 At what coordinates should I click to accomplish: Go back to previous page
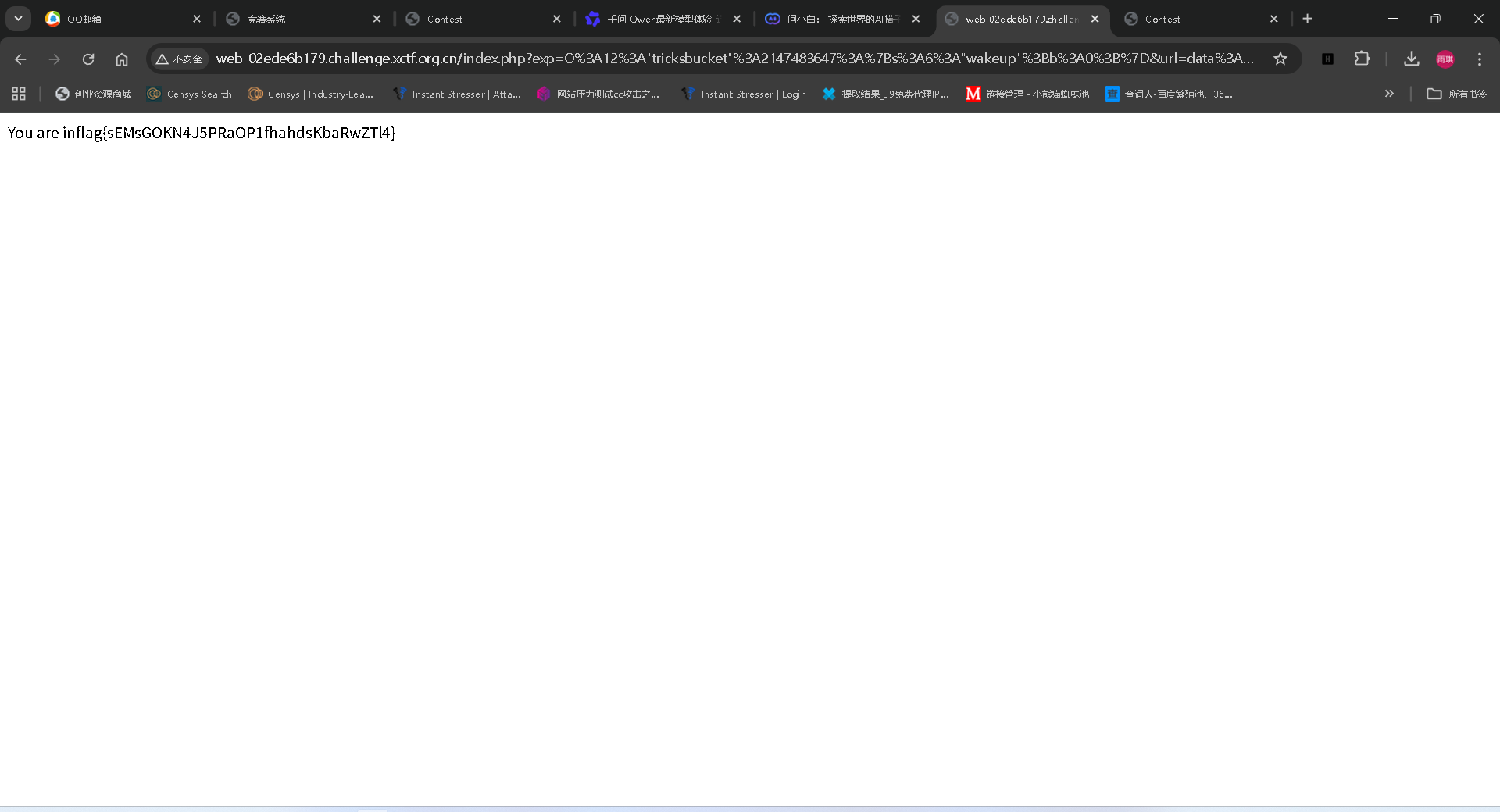pyautogui.click(x=21, y=59)
